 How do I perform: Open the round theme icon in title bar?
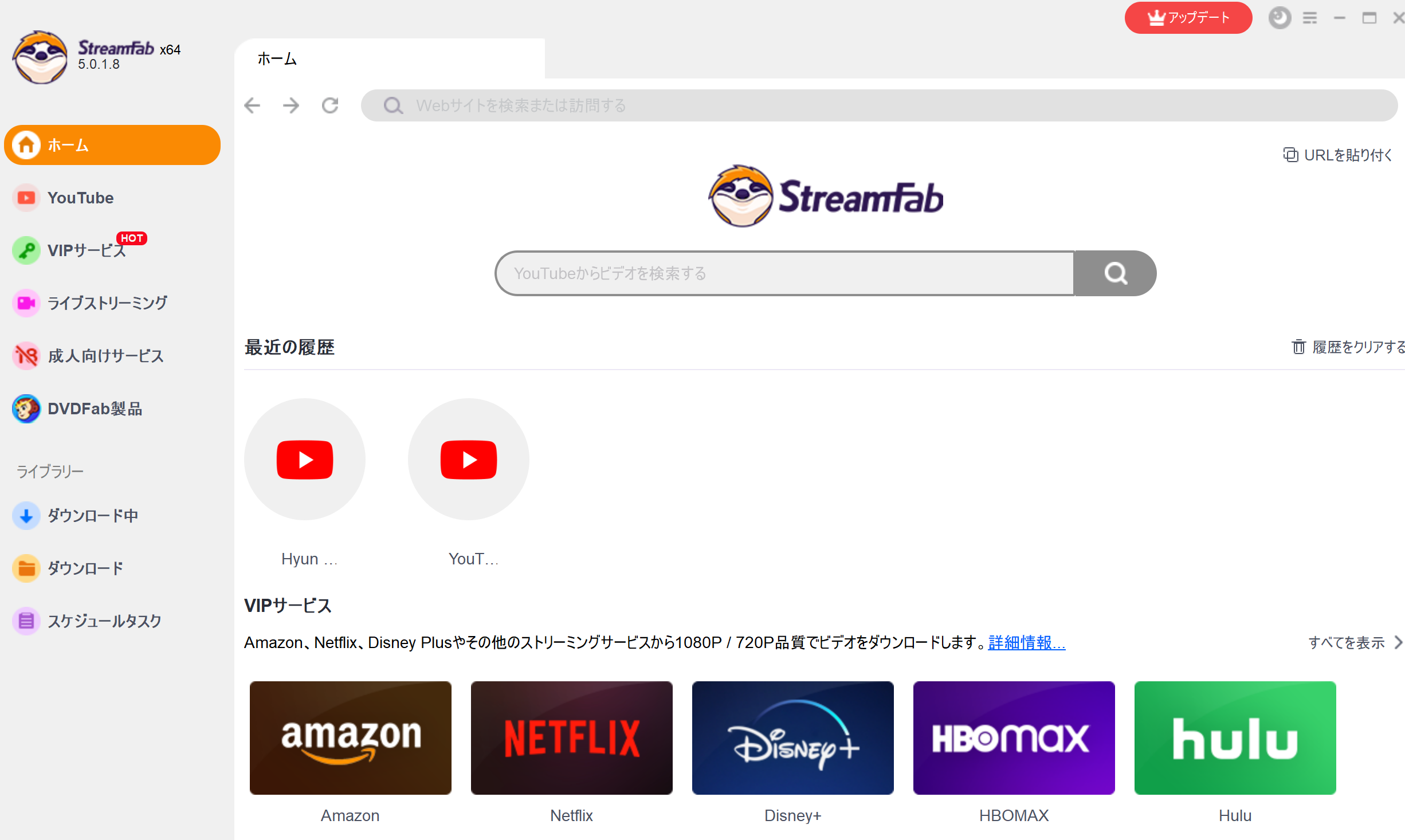(1280, 18)
